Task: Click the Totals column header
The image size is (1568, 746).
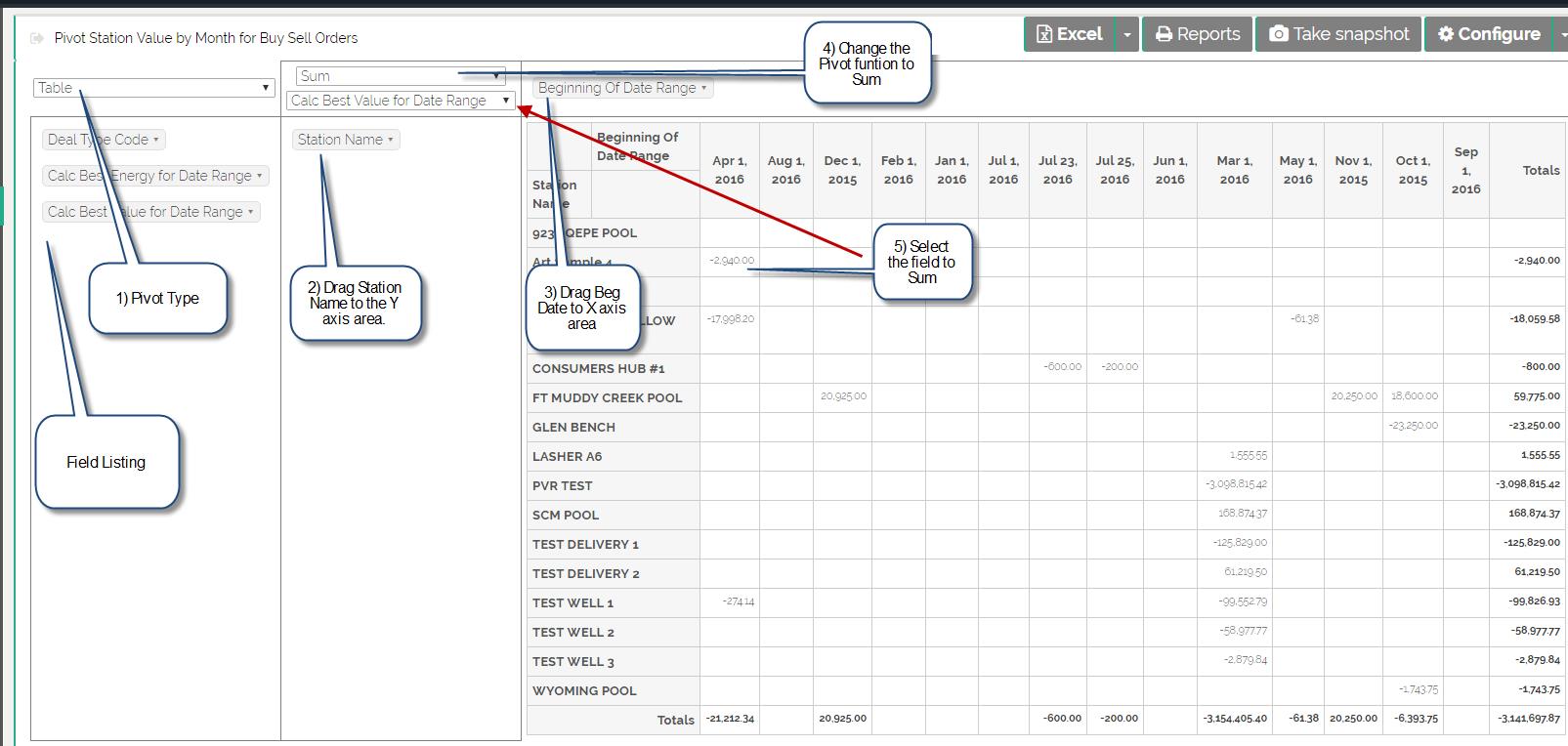Action: click(x=1540, y=170)
